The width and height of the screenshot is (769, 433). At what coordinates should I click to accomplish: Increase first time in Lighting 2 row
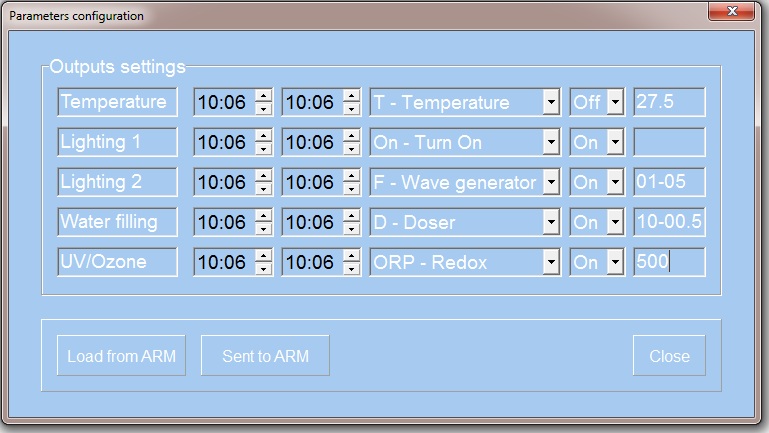263,176
